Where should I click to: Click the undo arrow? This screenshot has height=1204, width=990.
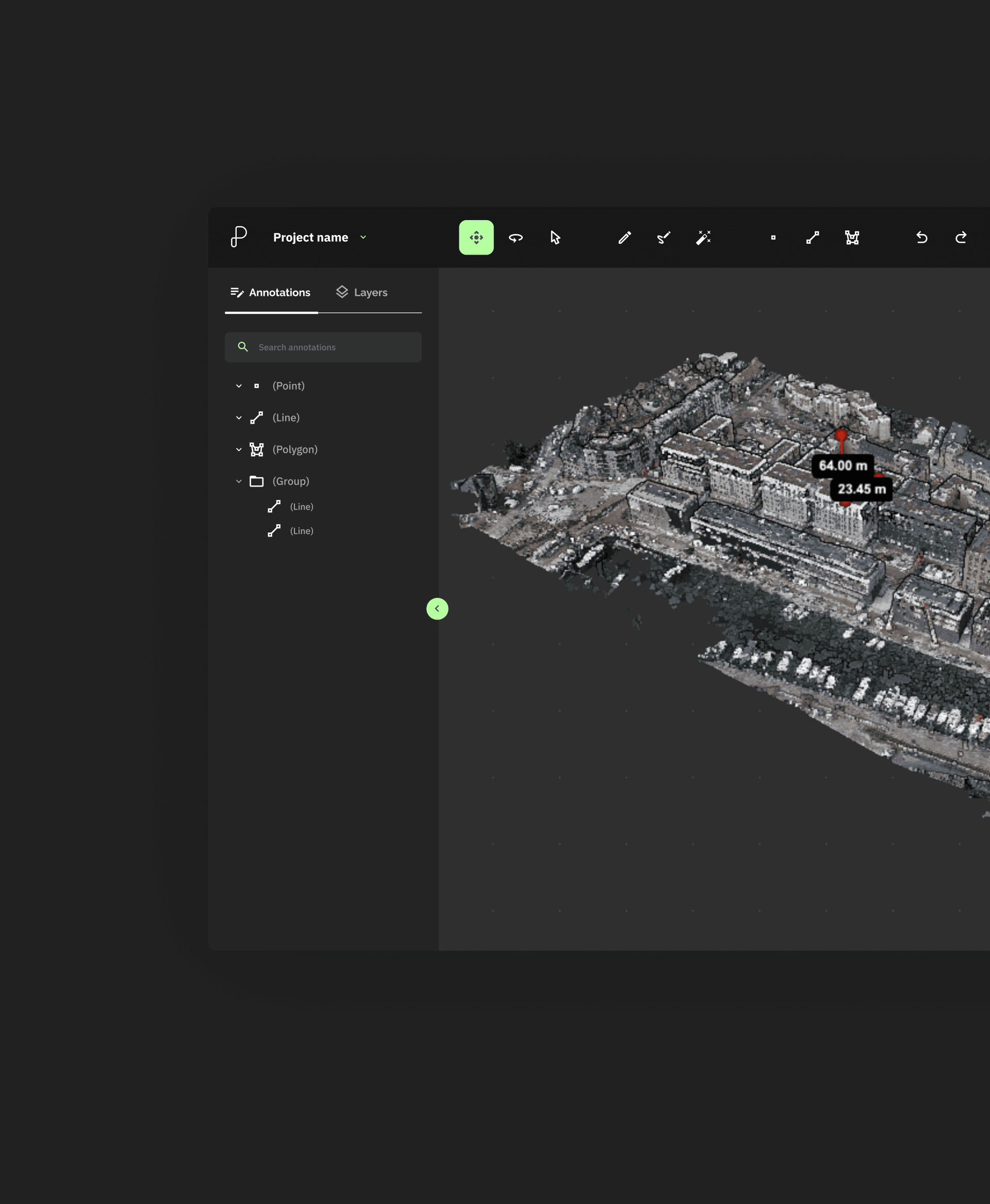click(x=921, y=237)
